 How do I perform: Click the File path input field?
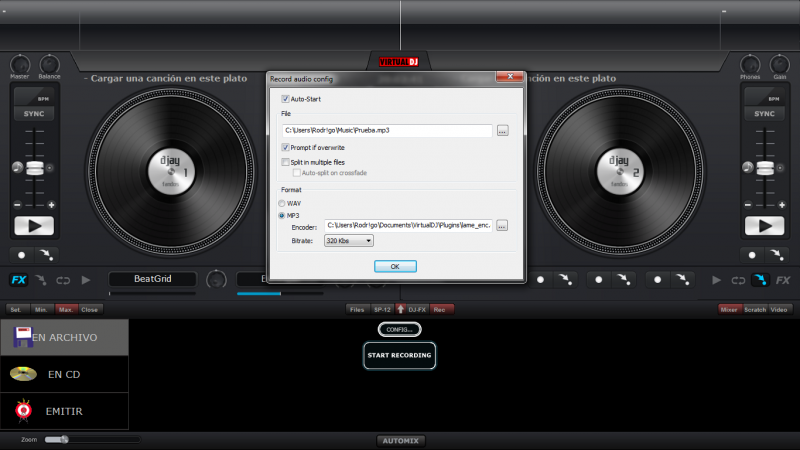pyautogui.click(x=387, y=131)
